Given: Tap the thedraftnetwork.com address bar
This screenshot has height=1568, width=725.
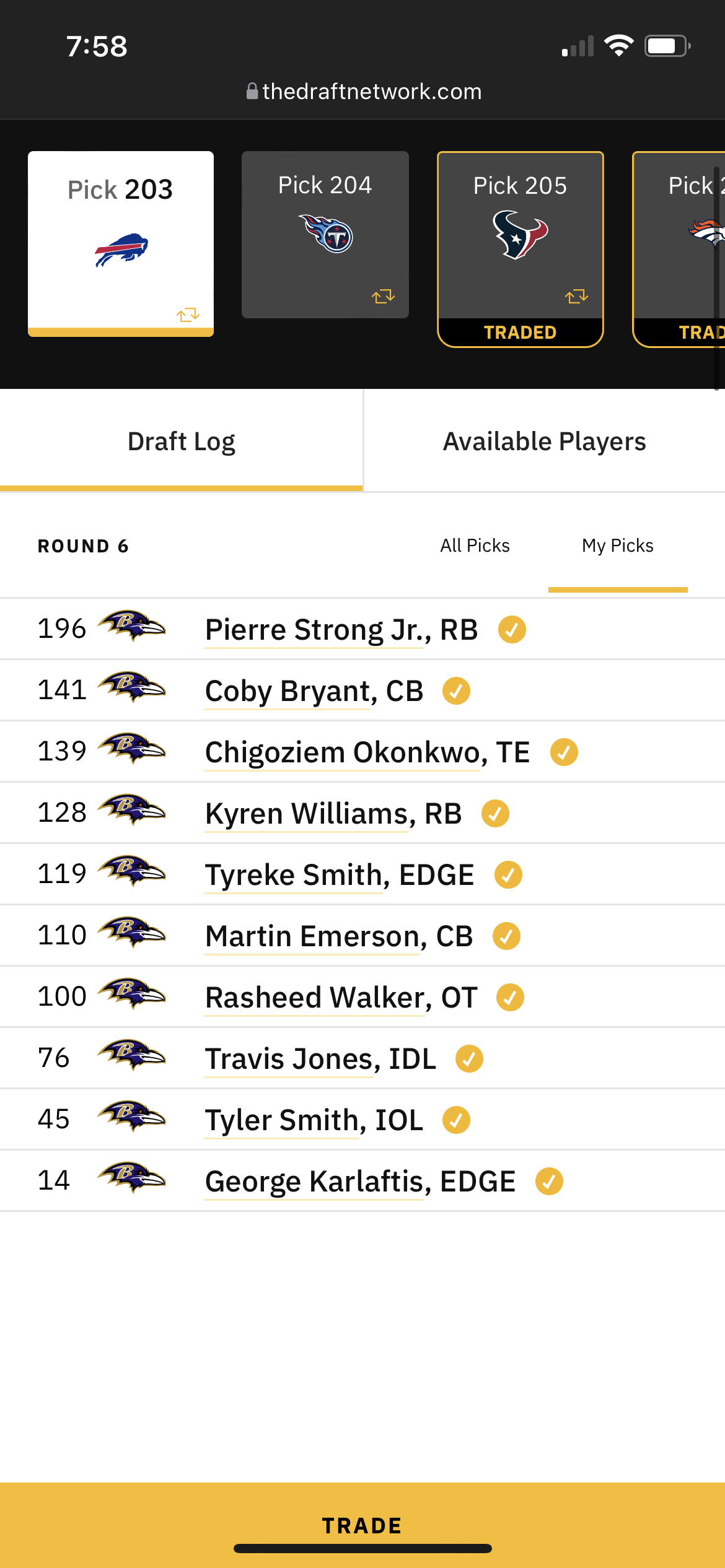Looking at the screenshot, I should (364, 92).
